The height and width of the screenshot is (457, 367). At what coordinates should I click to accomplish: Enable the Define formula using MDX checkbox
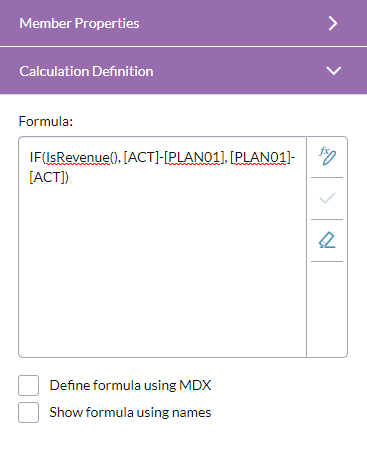(x=28, y=385)
